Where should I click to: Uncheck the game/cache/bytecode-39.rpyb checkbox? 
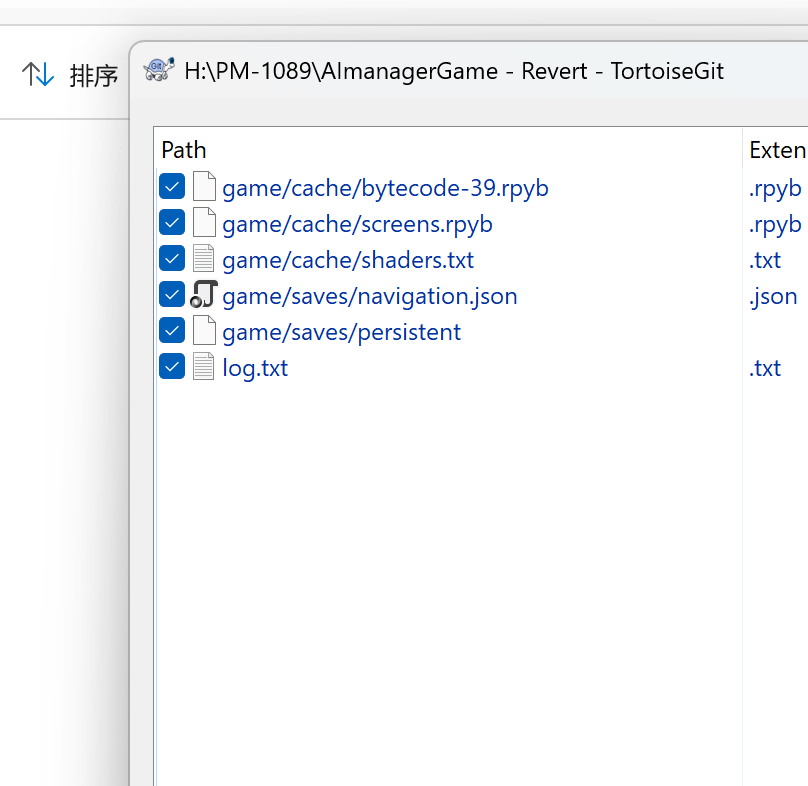click(172, 186)
